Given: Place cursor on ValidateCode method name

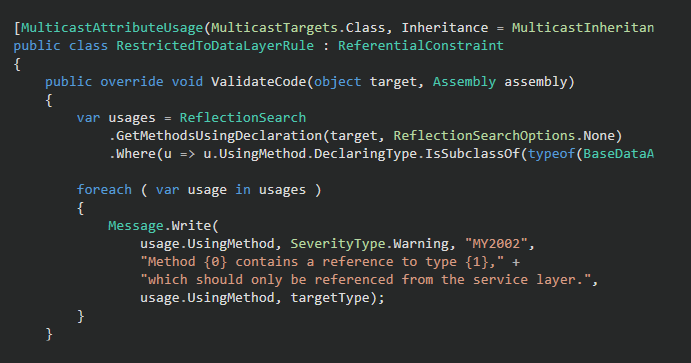Looking at the screenshot, I should [259, 82].
